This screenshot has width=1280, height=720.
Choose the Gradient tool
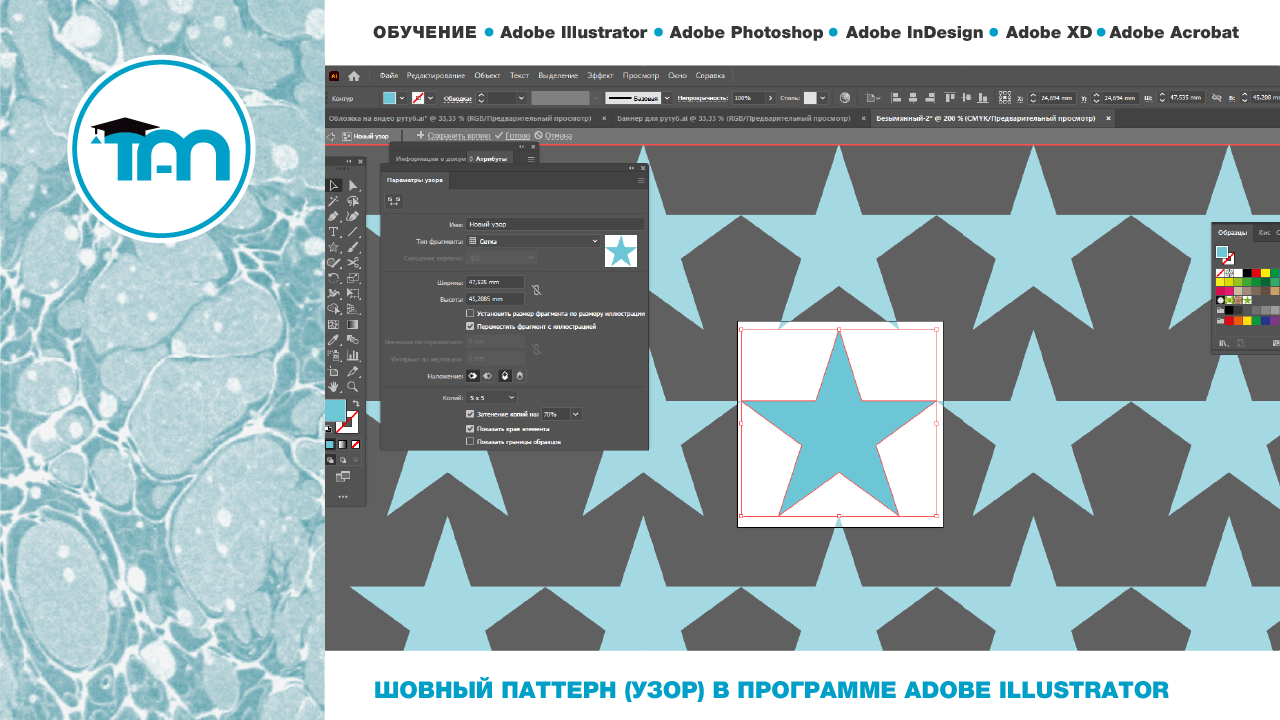(353, 324)
